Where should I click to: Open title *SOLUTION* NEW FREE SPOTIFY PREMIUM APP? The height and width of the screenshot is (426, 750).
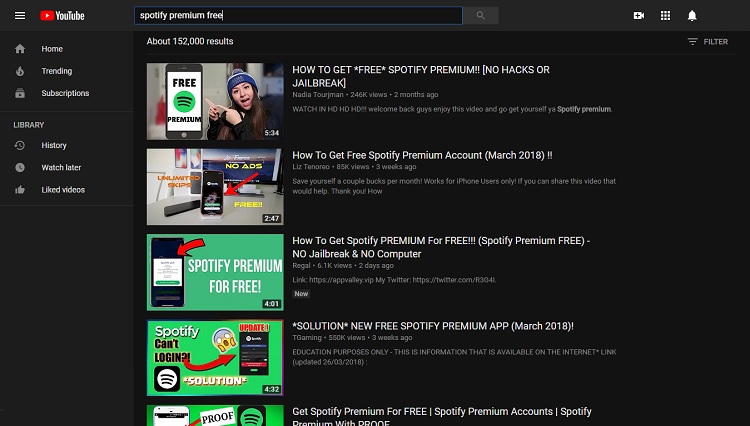click(433, 326)
